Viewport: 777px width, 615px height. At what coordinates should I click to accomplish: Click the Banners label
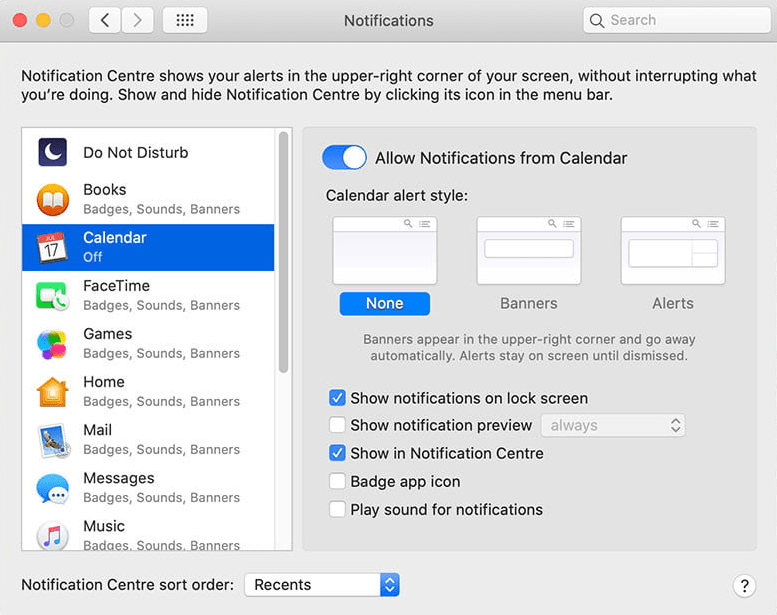pos(529,303)
